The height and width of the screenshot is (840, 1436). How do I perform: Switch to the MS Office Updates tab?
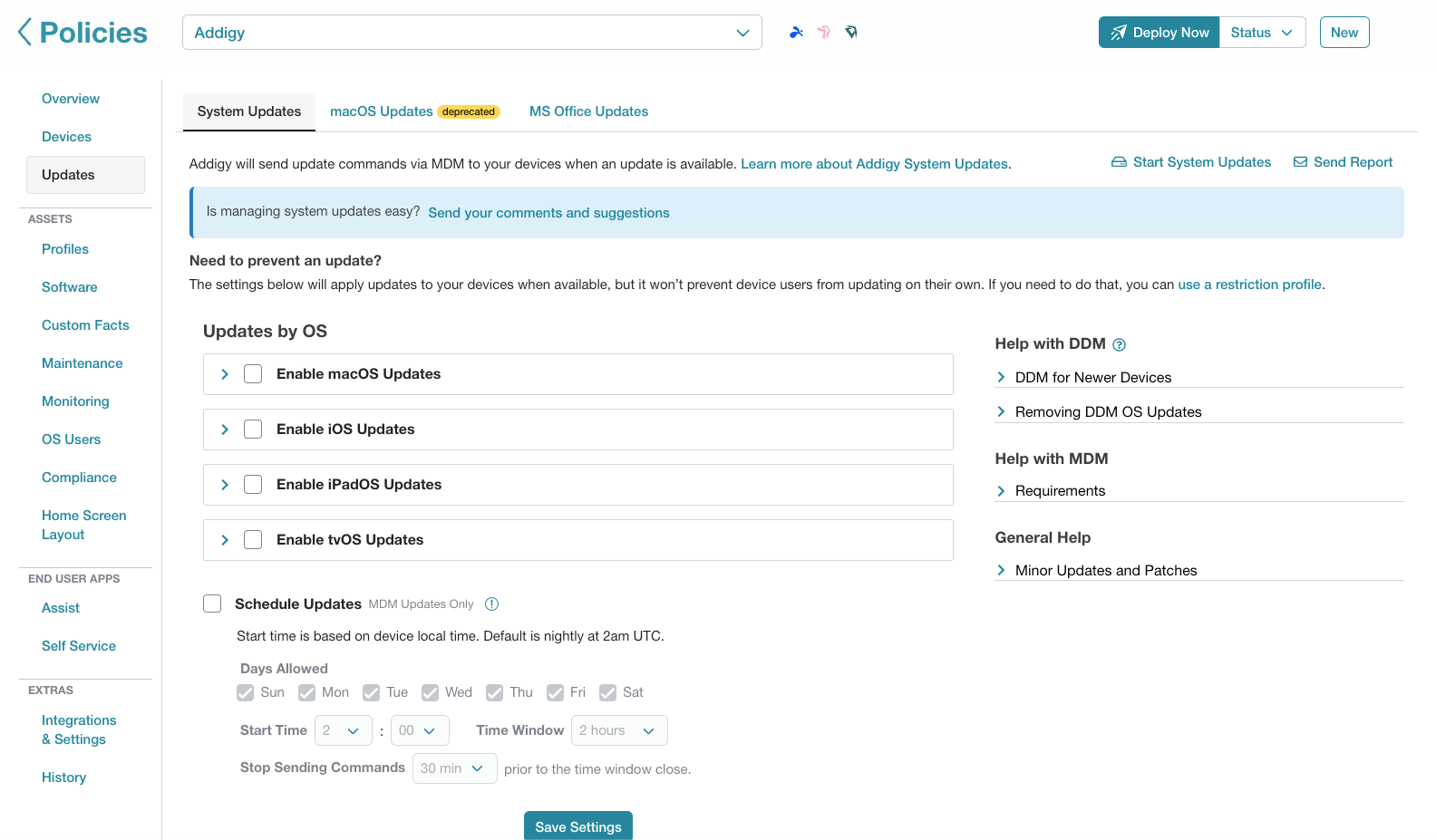tap(588, 111)
